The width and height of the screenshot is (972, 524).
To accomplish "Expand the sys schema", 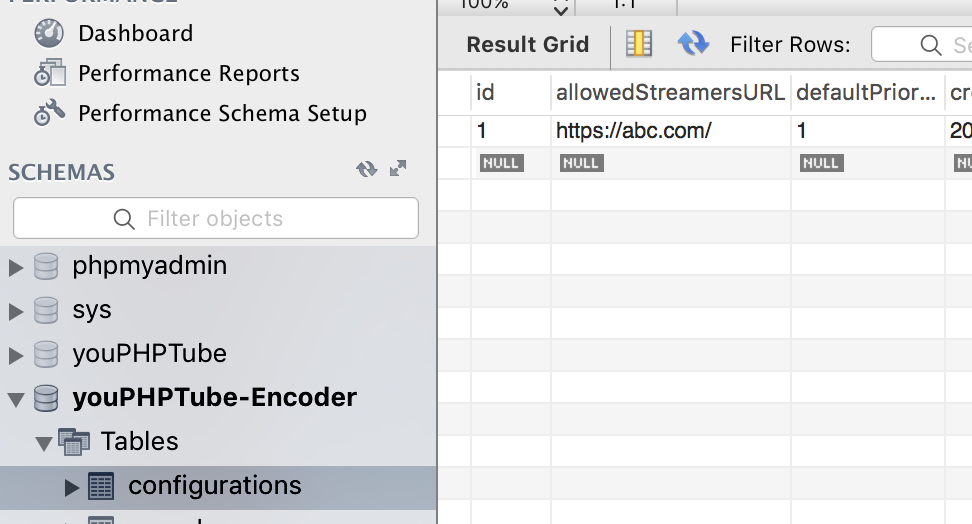I will tap(16, 311).
